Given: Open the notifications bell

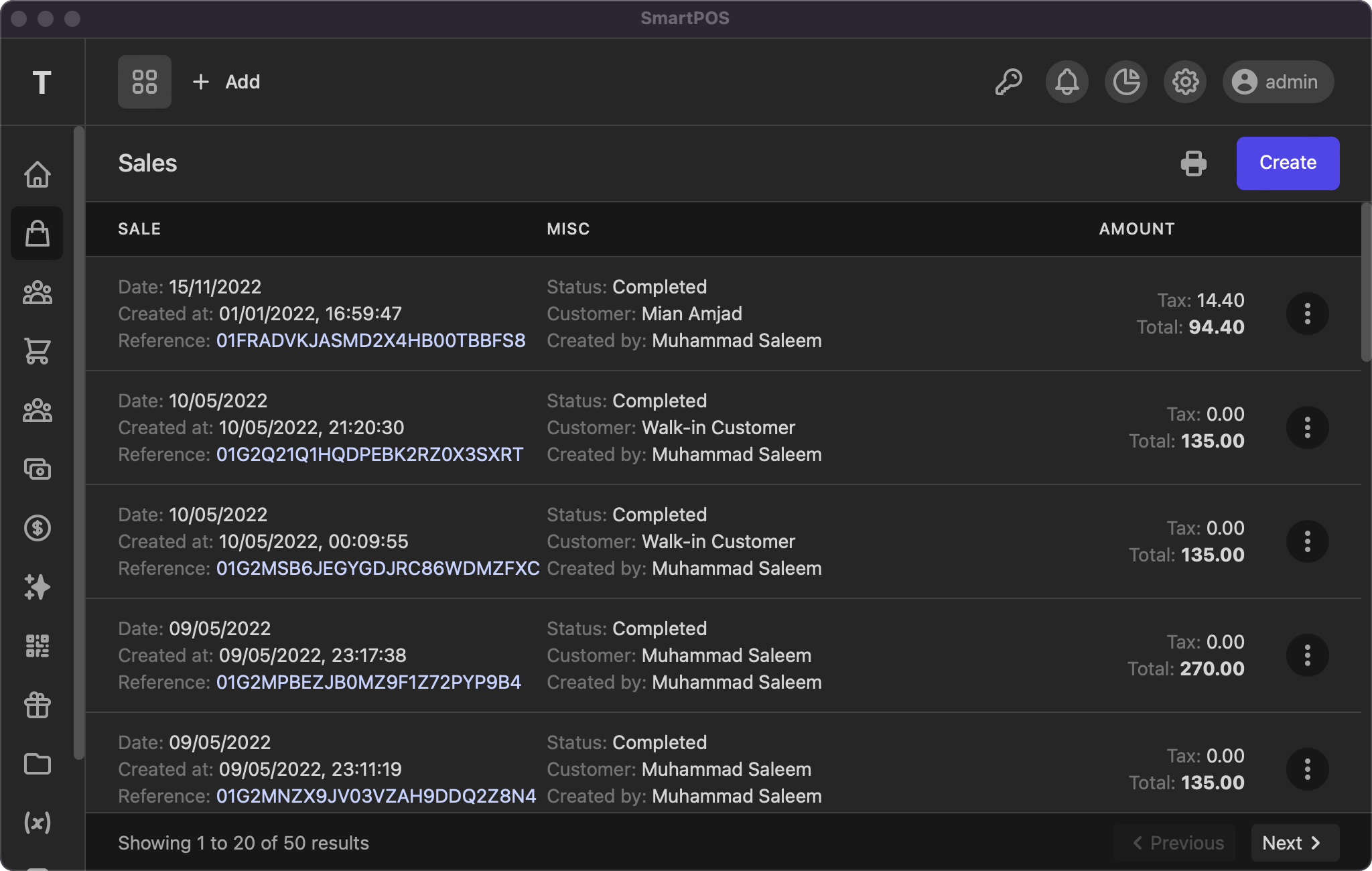Looking at the screenshot, I should pyautogui.click(x=1067, y=82).
